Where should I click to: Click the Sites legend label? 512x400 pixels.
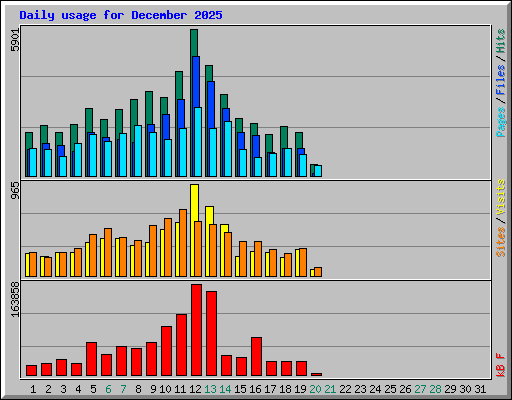(501, 242)
